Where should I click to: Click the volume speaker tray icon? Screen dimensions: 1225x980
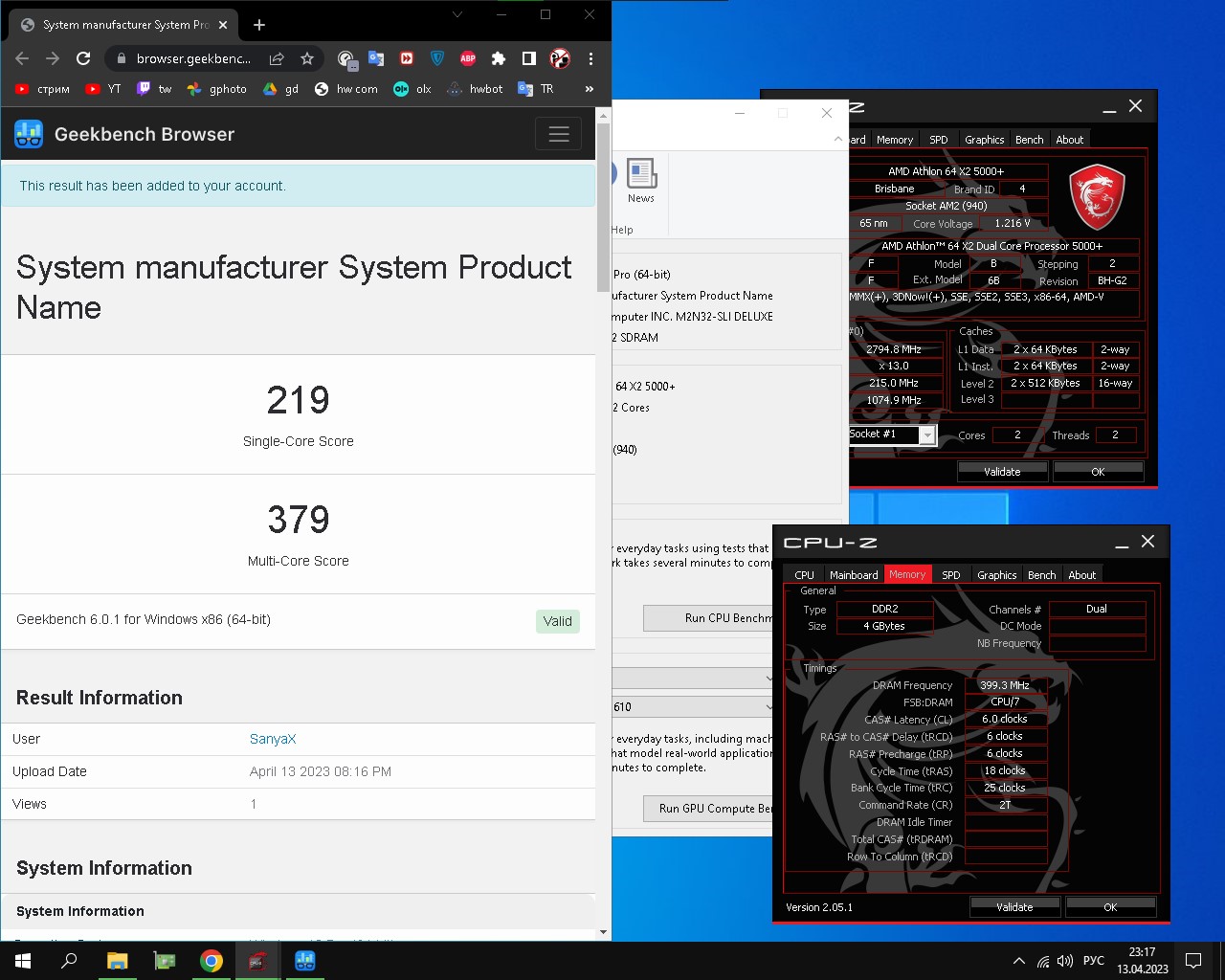click(x=1065, y=961)
